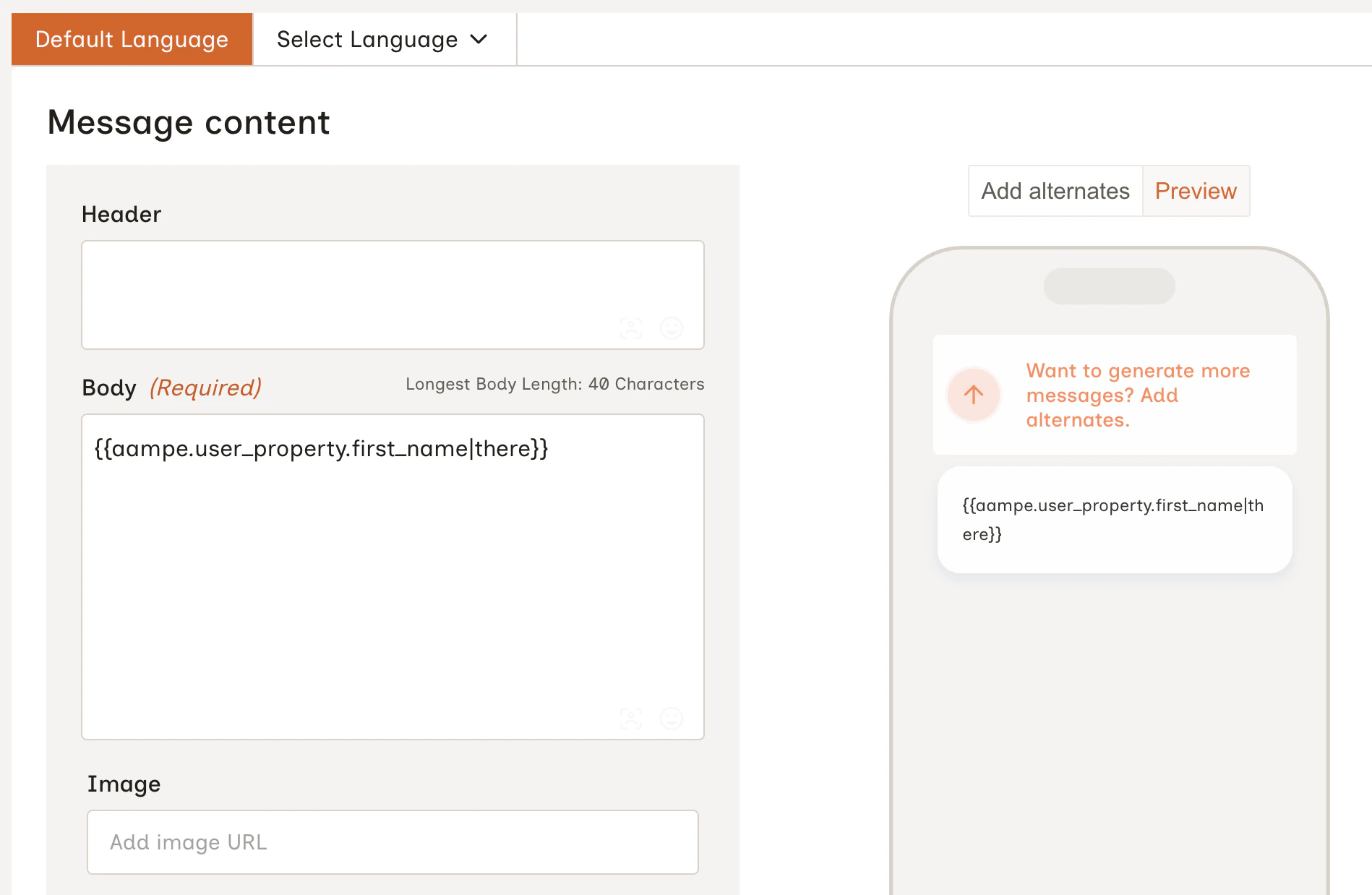
Task: Switch to the Default Language tab
Action: 132,39
